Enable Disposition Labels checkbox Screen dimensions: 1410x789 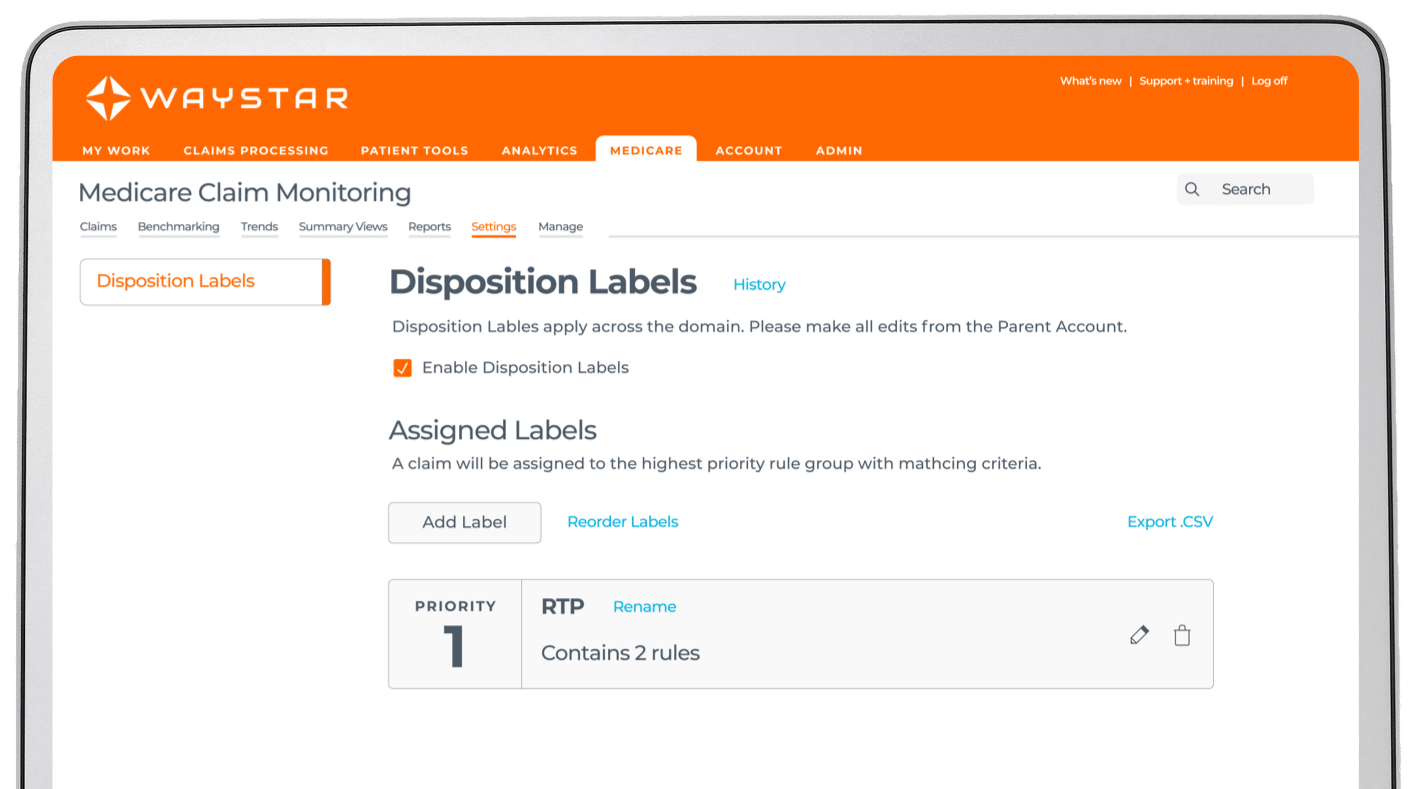click(x=401, y=368)
